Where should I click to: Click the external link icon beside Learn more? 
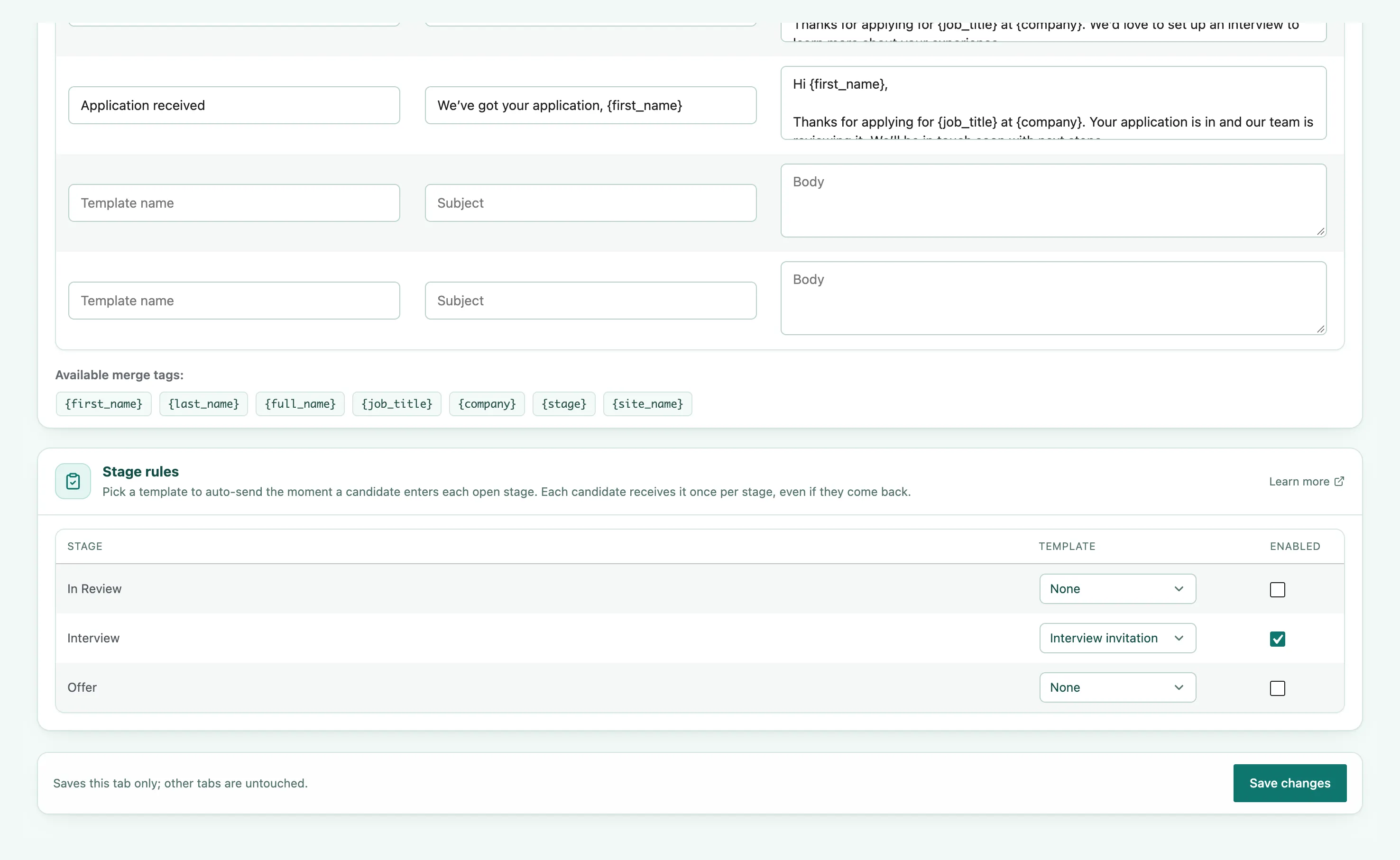click(1339, 481)
